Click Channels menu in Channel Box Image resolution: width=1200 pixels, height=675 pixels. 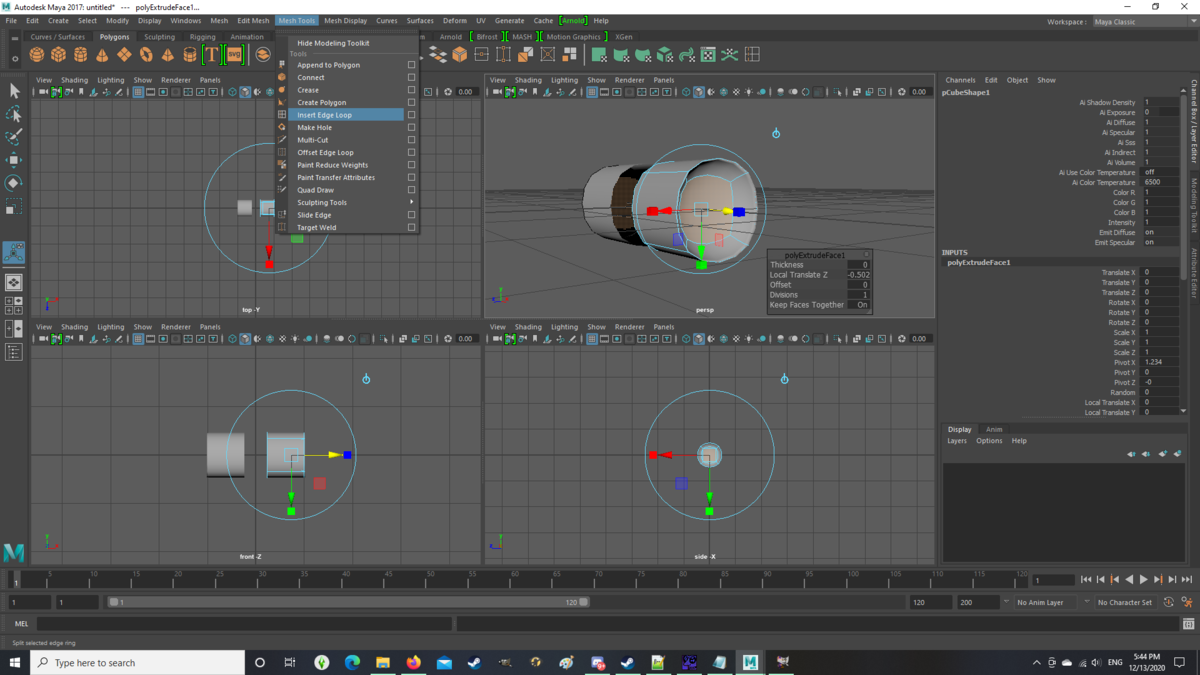960,80
